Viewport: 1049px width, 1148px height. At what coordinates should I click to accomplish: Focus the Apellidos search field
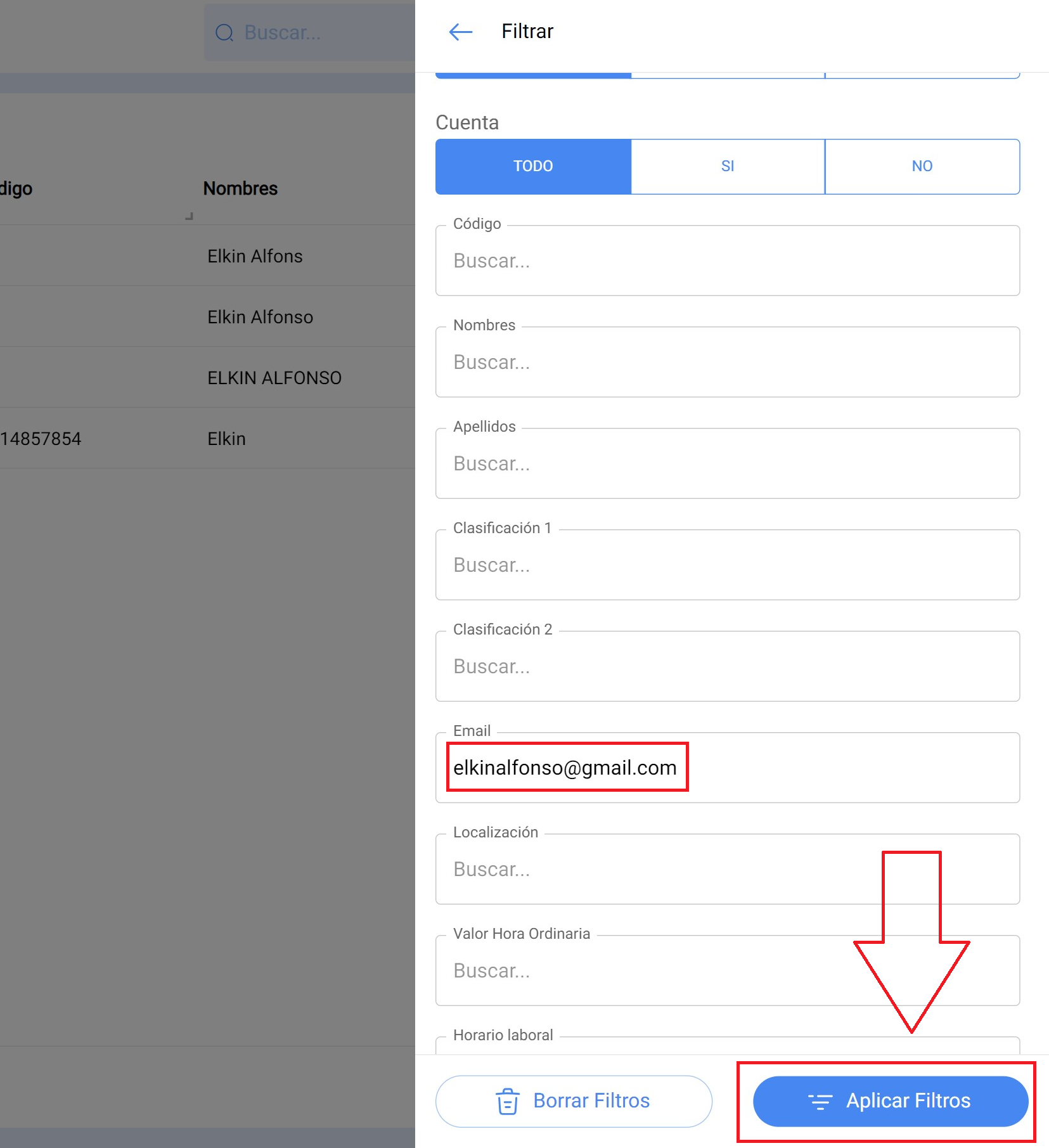[727, 464]
